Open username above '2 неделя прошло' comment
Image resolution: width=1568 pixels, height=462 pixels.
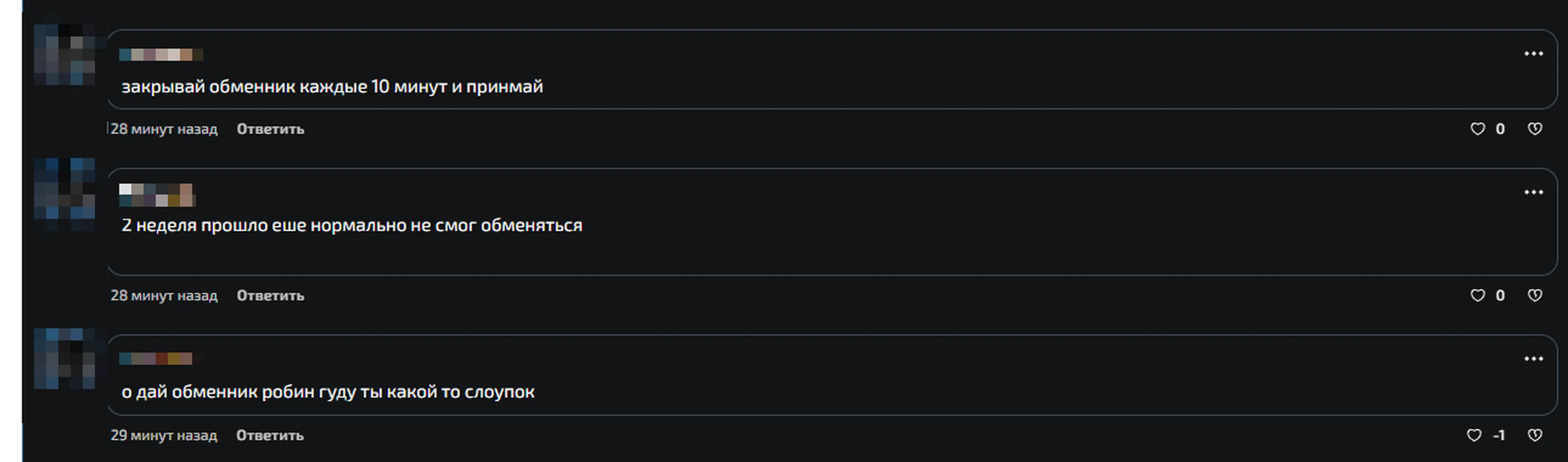157,195
